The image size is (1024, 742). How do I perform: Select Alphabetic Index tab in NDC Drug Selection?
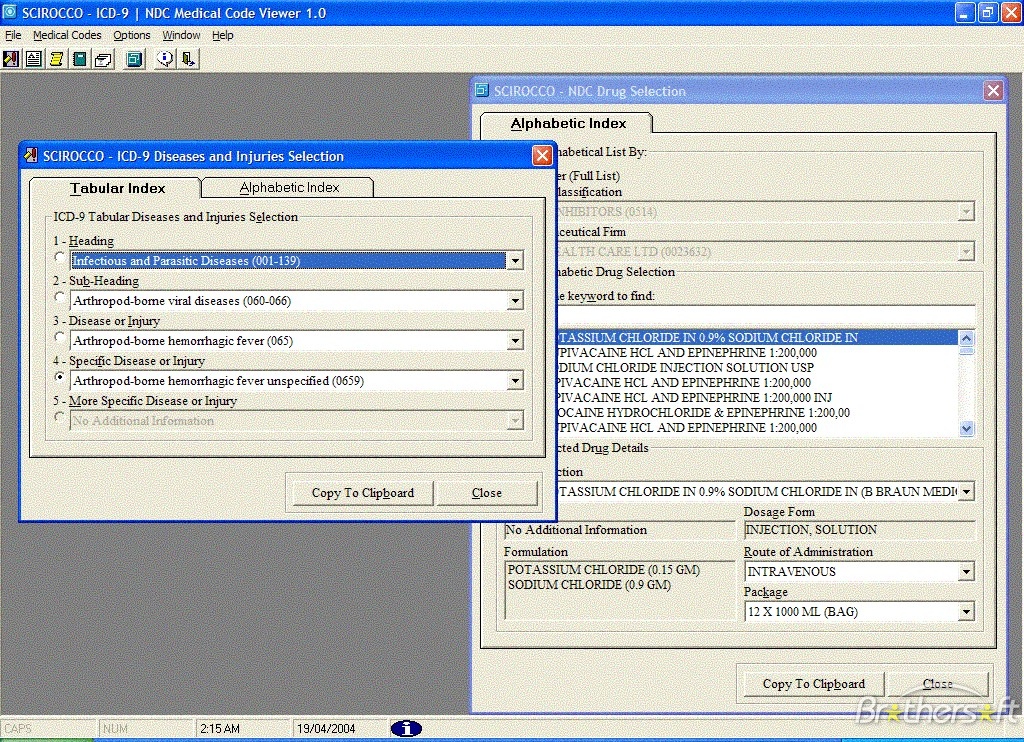pyautogui.click(x=568, y=123)
